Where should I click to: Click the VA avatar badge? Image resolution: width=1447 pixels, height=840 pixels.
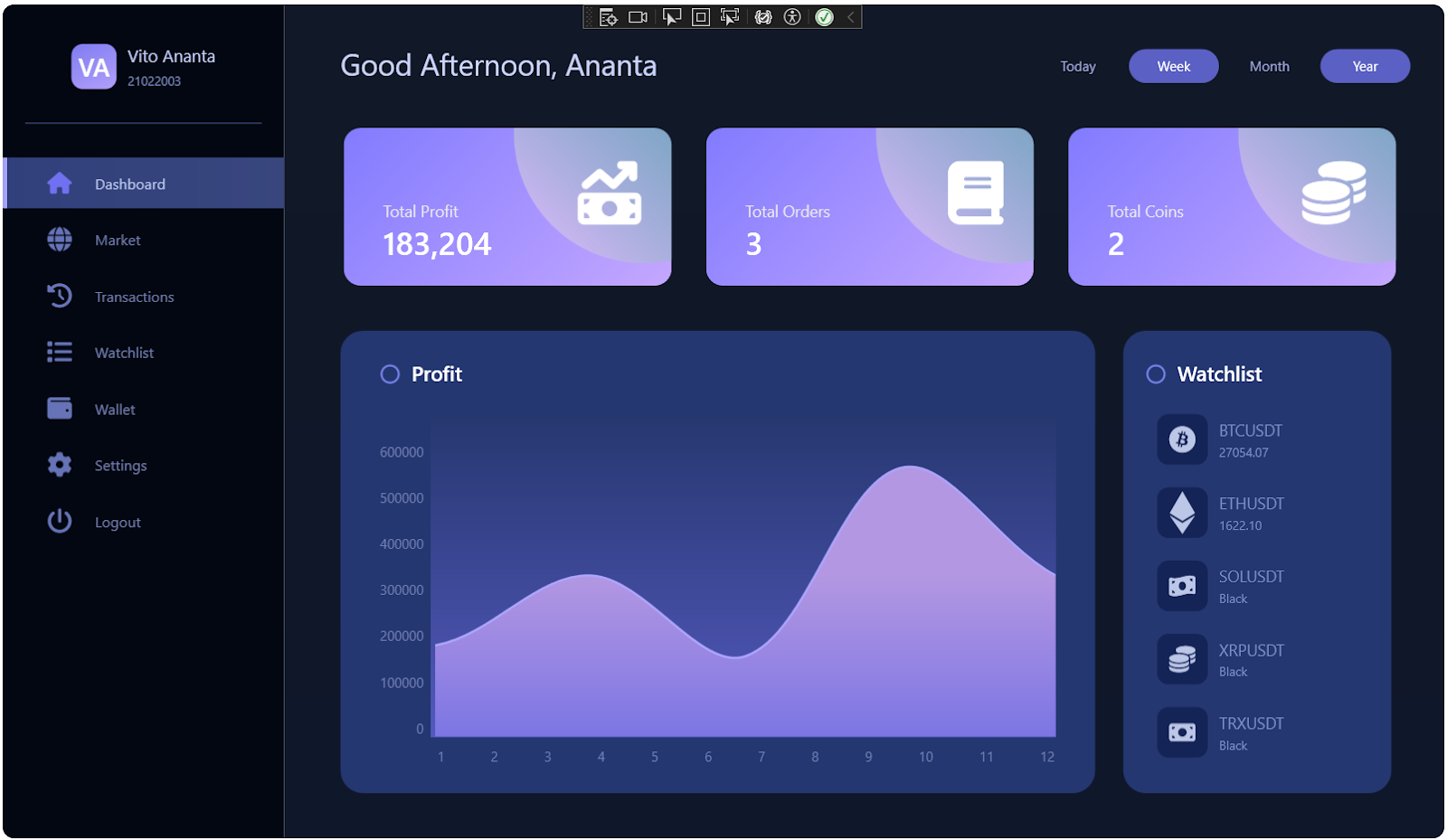pos(94,67)
